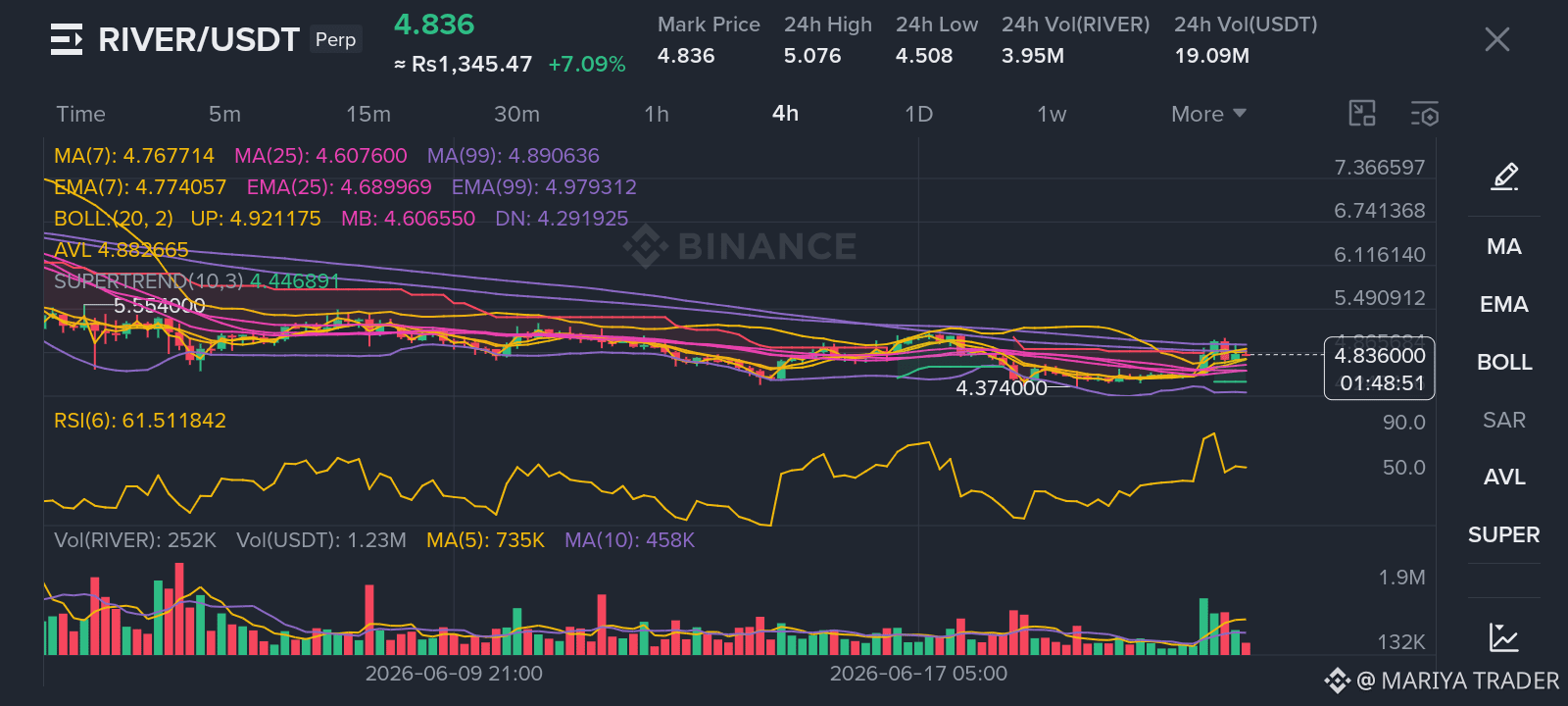Toggle the BOLL indicator
The image size is (1568, 706).
(1504, 362)
